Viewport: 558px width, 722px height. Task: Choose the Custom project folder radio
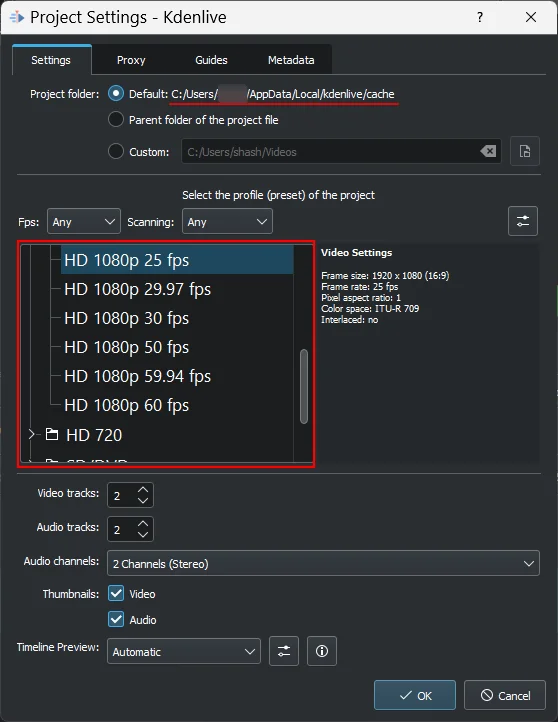(x=116, y=151)
